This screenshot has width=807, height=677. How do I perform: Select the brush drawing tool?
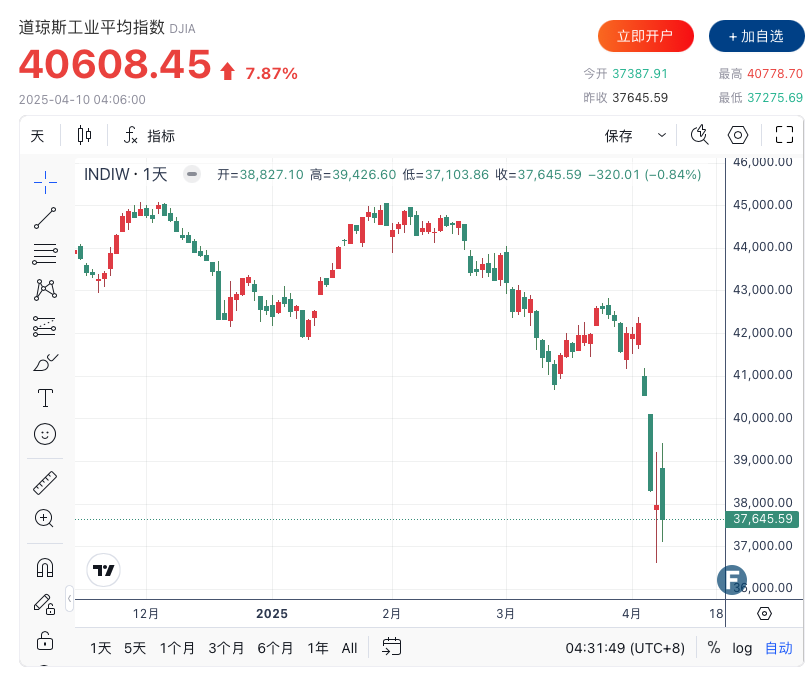[45, 362]
